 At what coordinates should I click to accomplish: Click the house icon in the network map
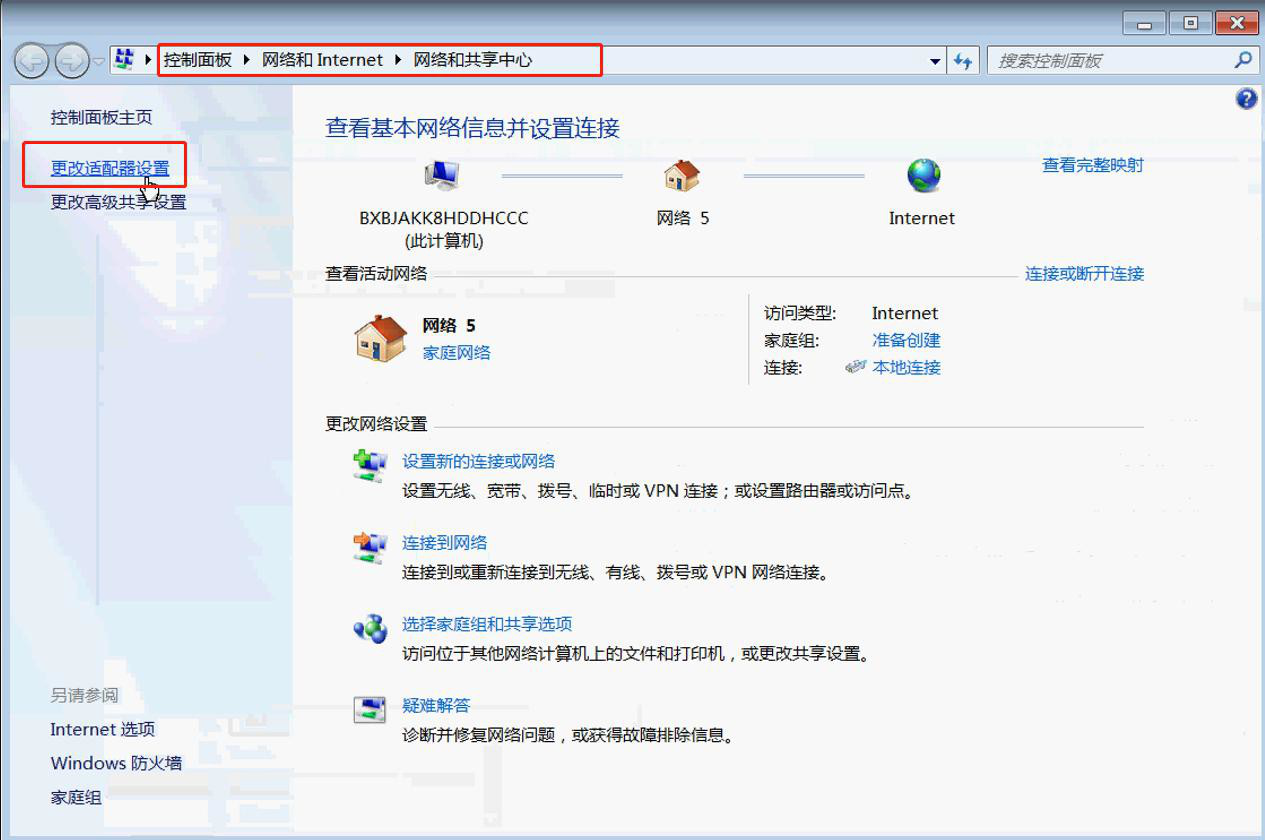683,178
